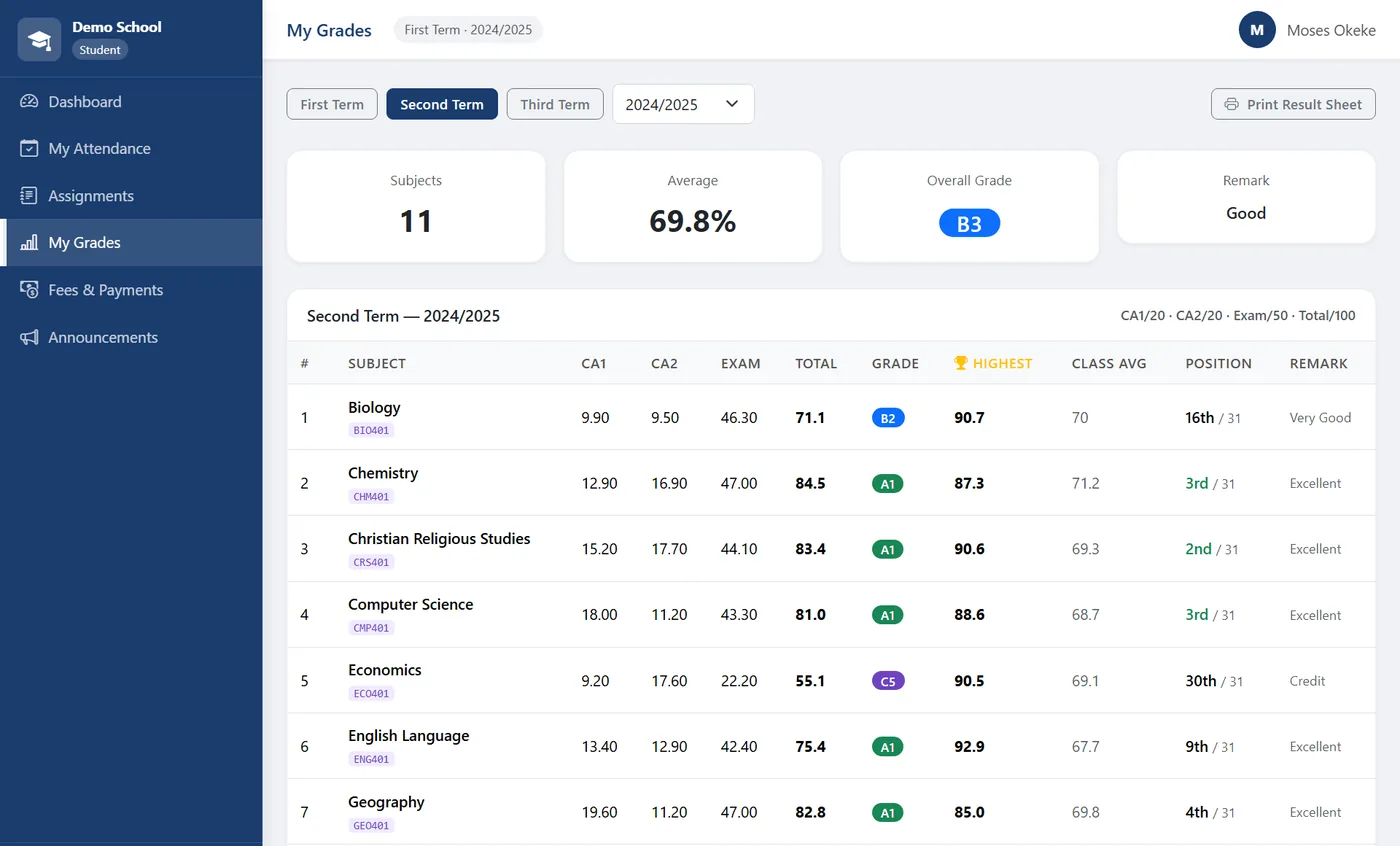The image size is (1400, 846).
Task: Click the CHM401 course code tag
Action: 371,497
